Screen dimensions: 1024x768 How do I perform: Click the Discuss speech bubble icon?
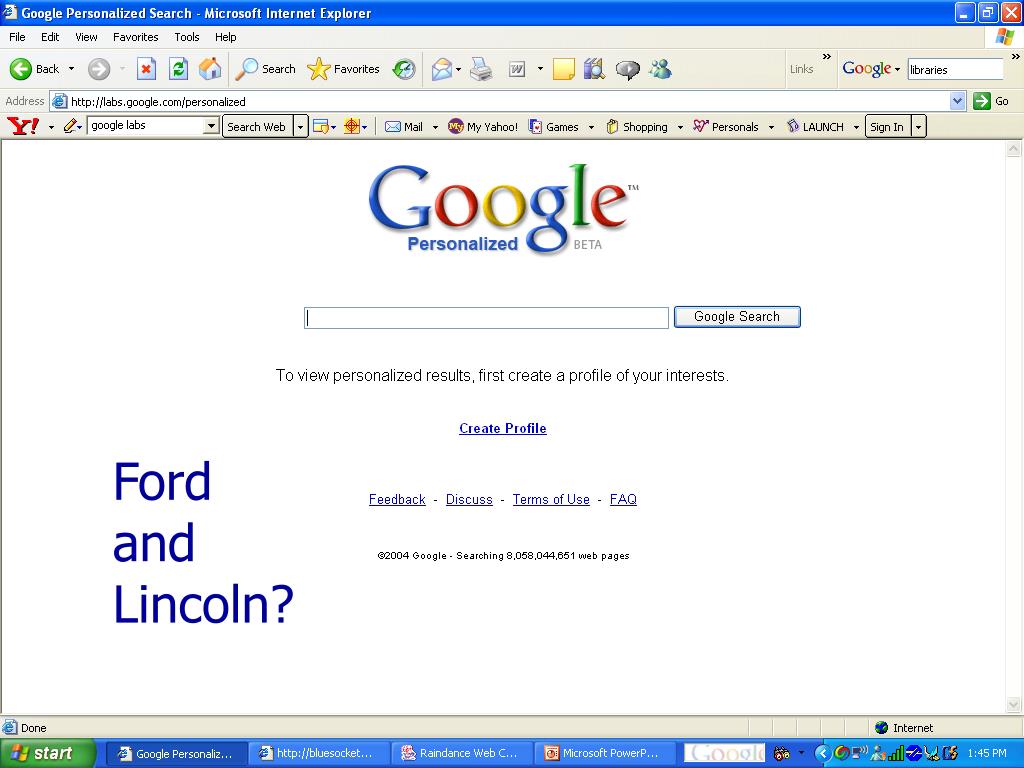coord(628,69)
